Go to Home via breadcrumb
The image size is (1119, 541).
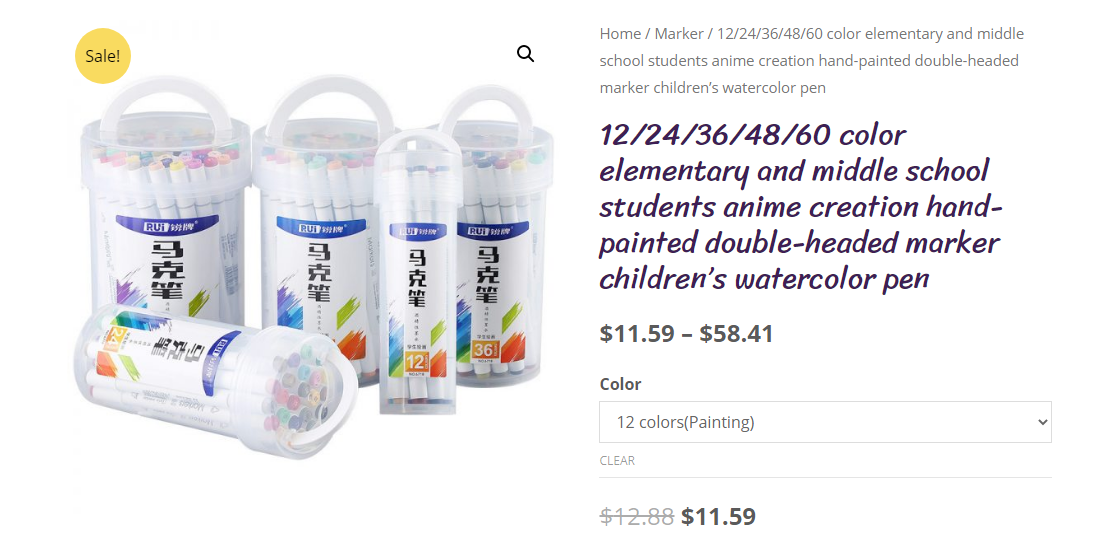(x=620, y=34)
